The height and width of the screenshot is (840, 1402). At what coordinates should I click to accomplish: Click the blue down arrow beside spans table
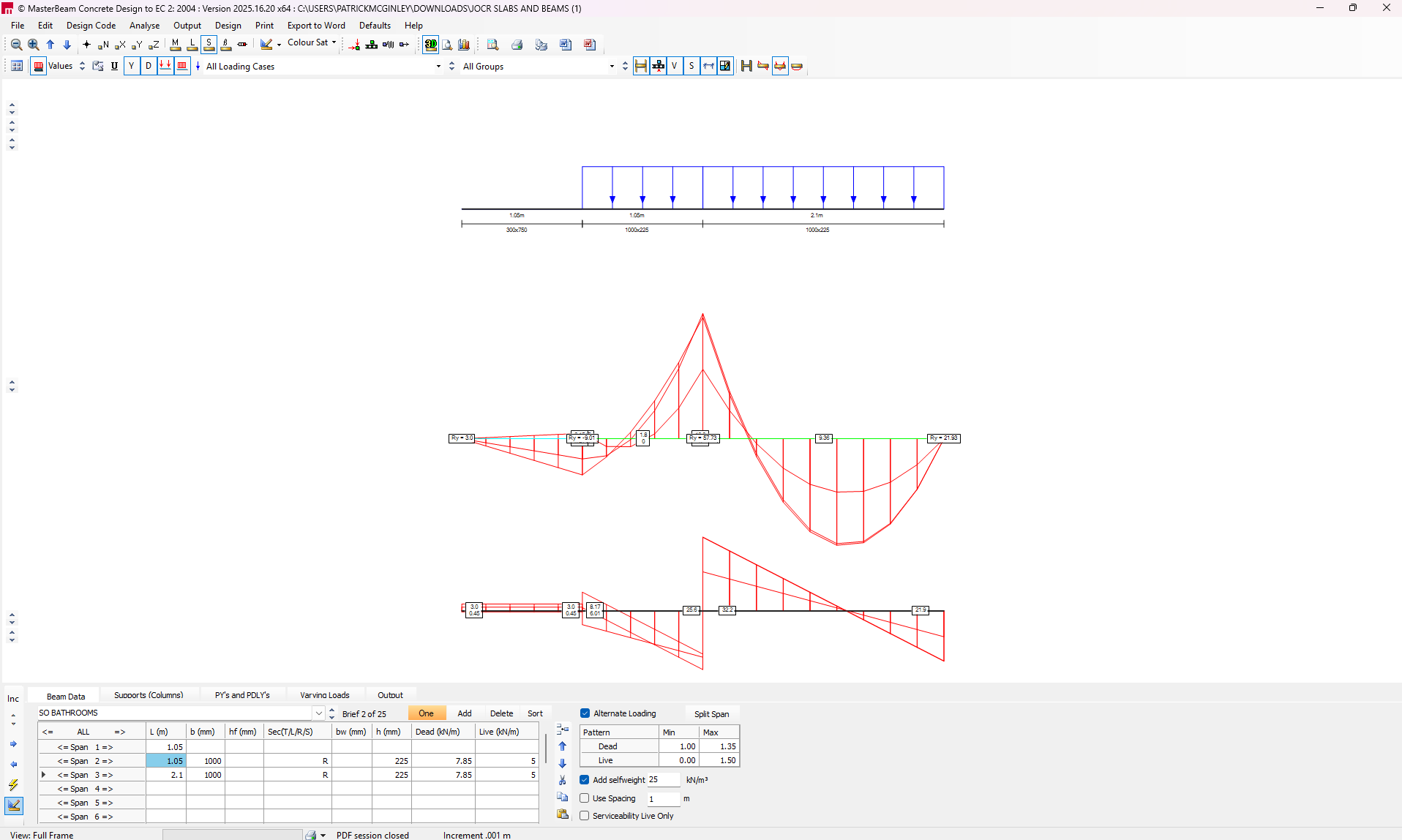tap(562, 763)
